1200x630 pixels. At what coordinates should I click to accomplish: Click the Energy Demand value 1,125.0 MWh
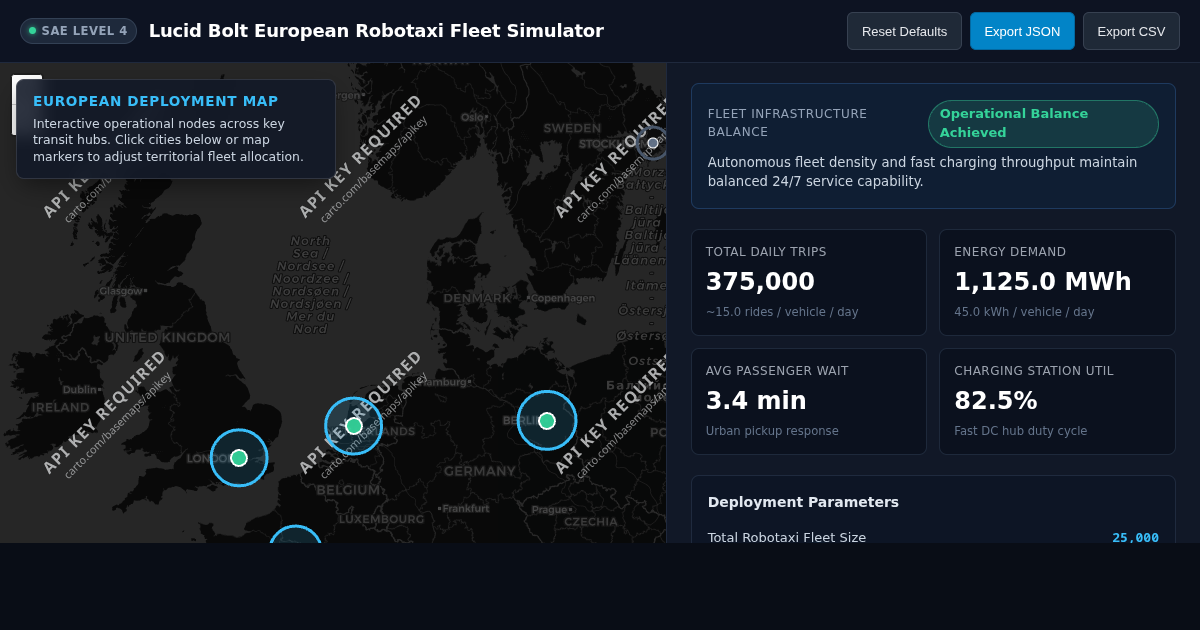tap(1043, 282)
